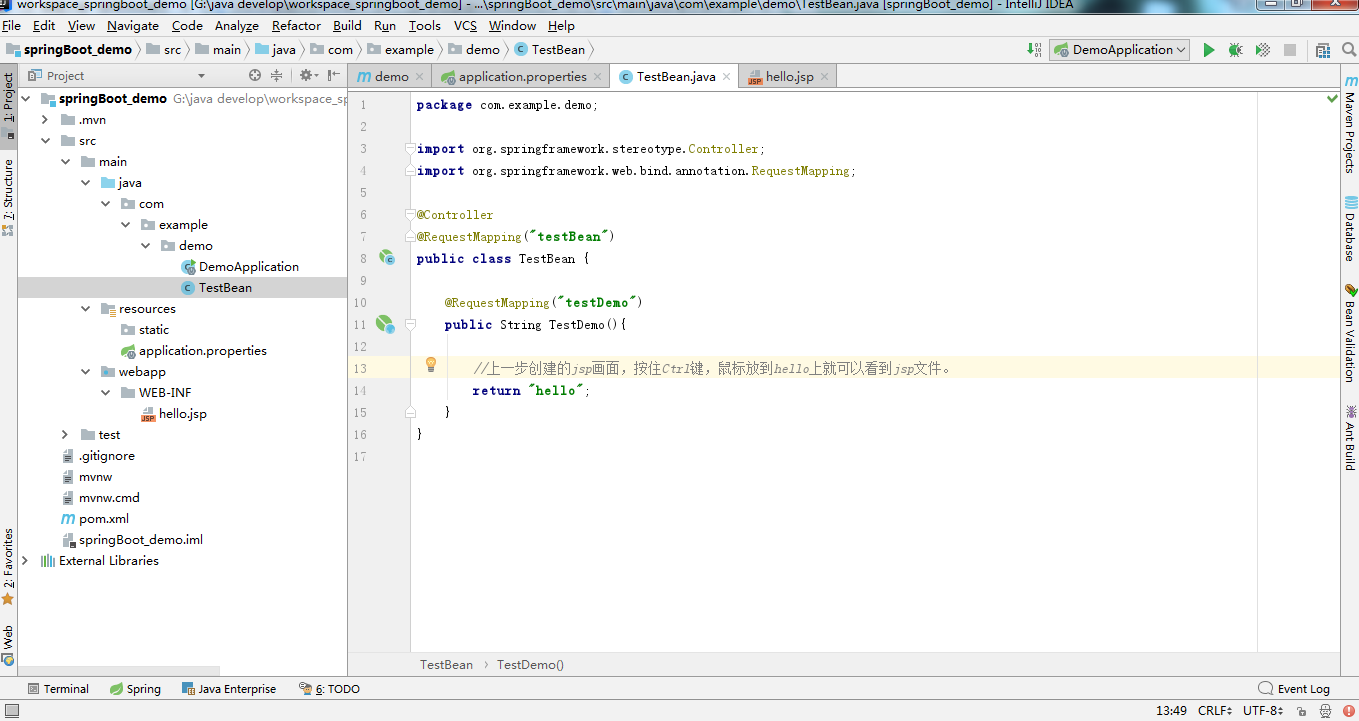
Task: Click Scroll from Source target icon
Action: pos(255,75)
